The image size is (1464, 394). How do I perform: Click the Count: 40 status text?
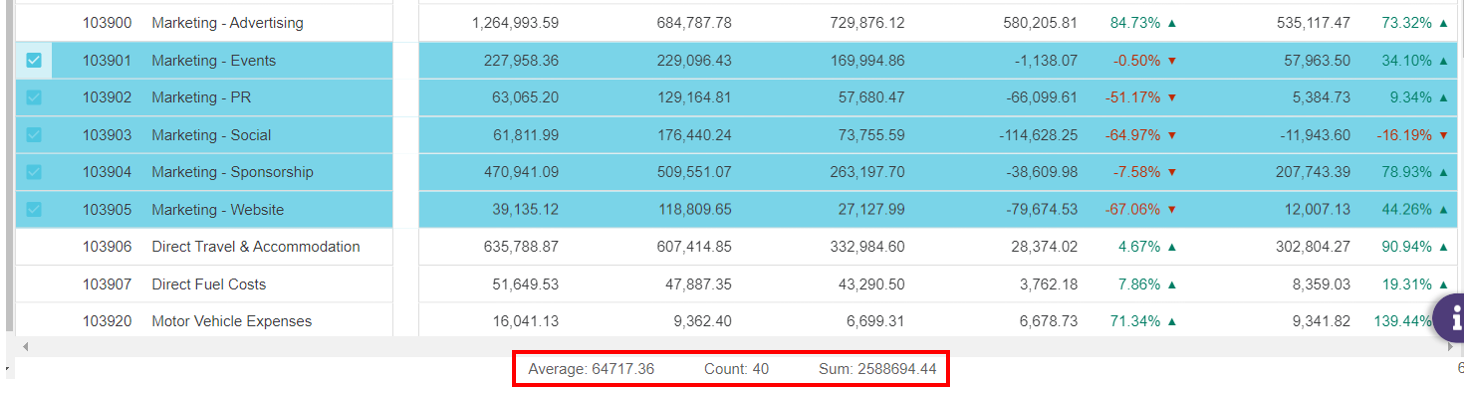click(736, 369)
